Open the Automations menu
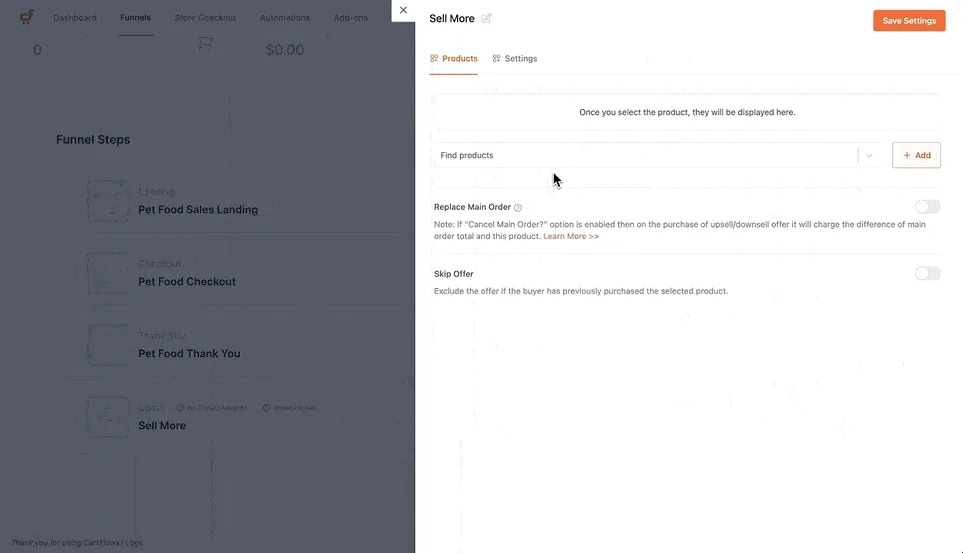The image size is (963, 553). [x=284, y=18]
